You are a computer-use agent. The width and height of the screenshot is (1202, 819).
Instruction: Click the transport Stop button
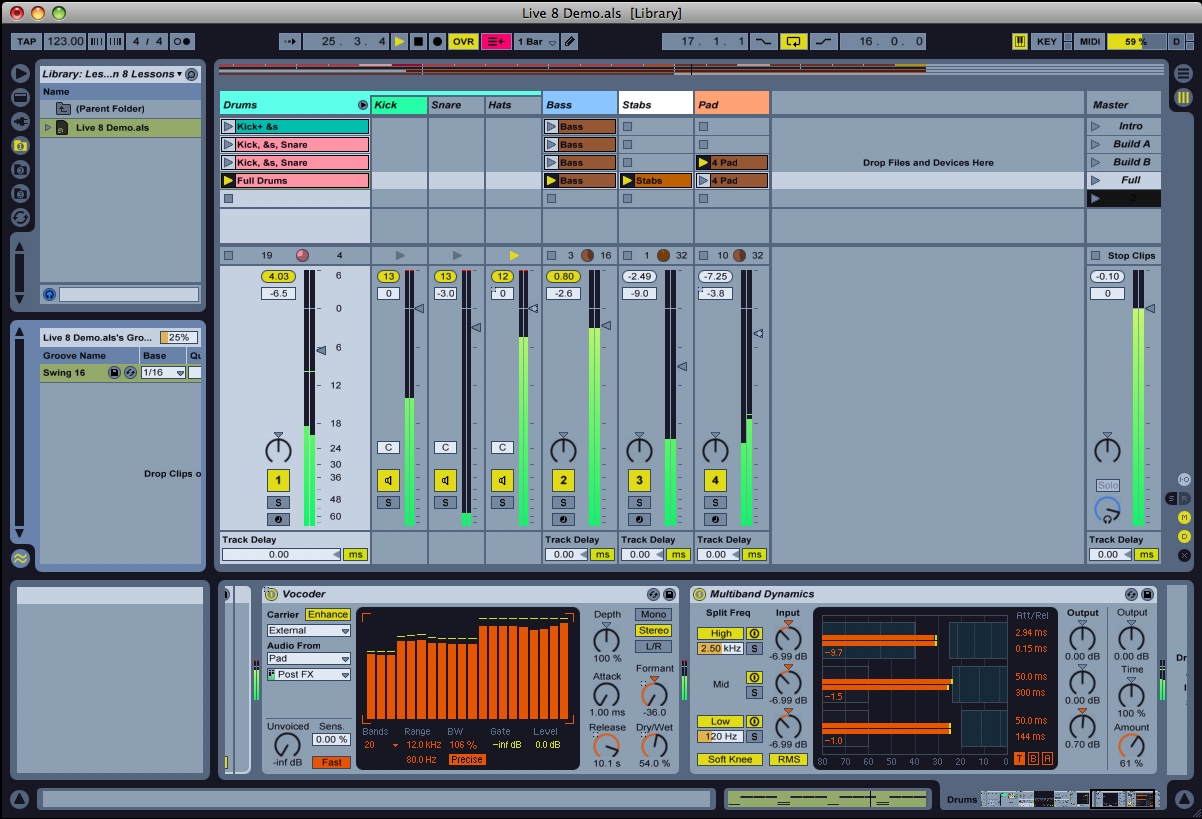tap(418, 41)
